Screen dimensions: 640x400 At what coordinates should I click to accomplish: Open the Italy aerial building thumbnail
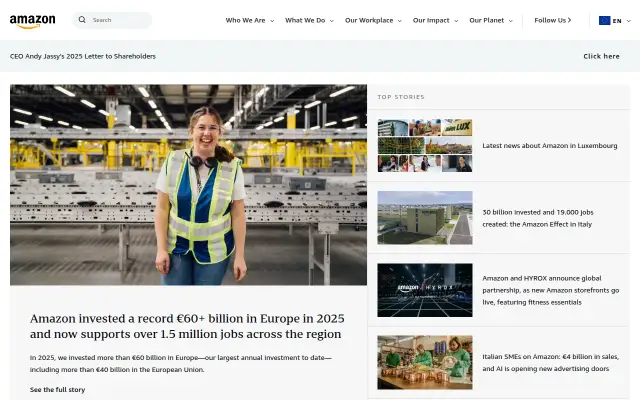pos(425,218)
